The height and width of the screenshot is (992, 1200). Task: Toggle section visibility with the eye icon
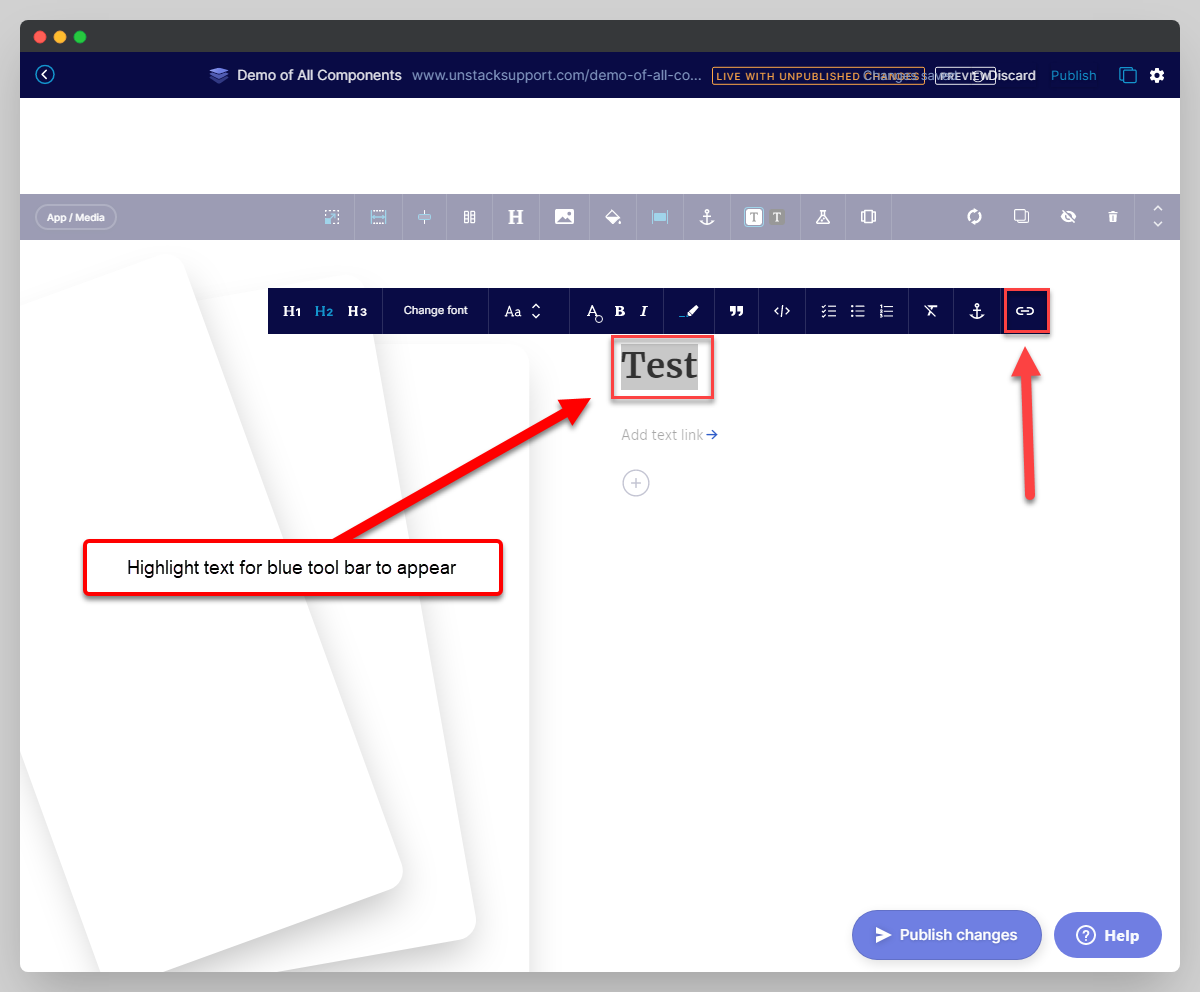pos(1068,217)
